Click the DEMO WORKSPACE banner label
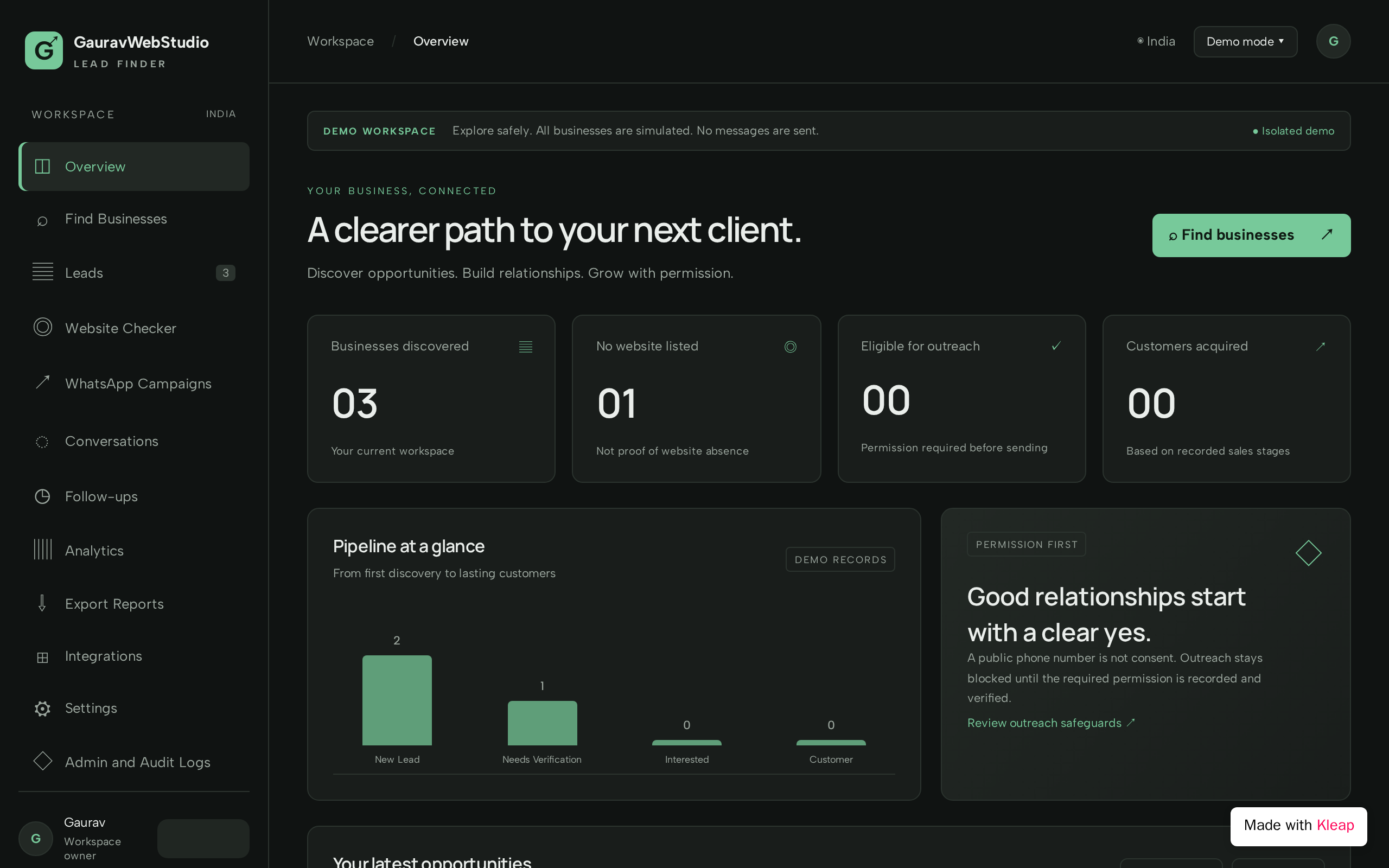This screenshot has height=868, width=1389. pyautogui.click(x=379, y=131)
